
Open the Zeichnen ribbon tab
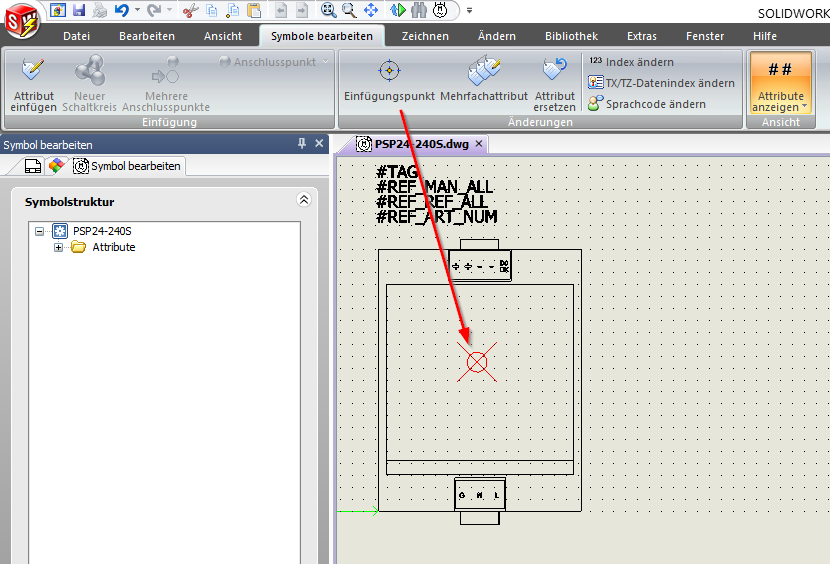(425, 36)
